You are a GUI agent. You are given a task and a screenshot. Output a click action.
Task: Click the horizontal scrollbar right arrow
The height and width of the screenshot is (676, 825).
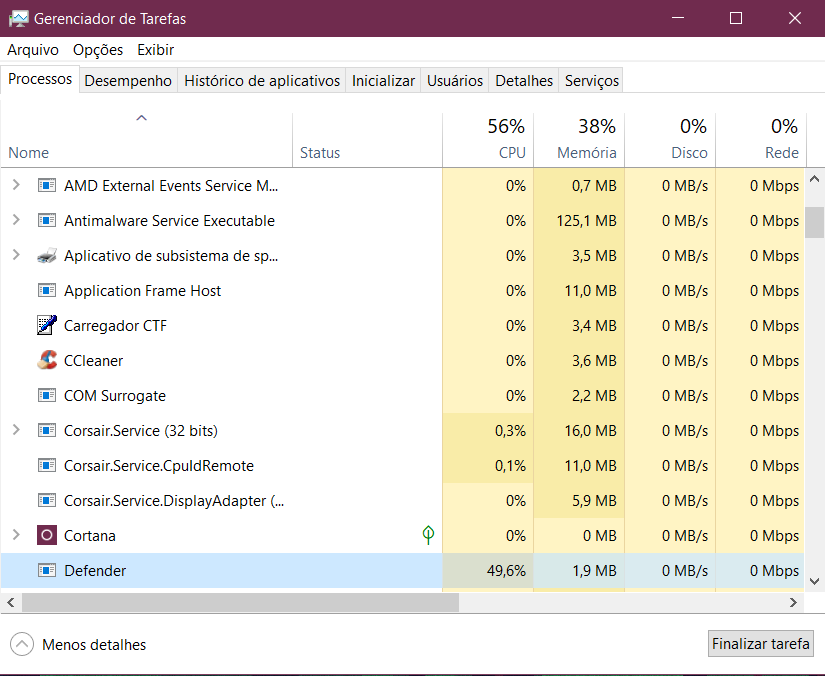793,602
